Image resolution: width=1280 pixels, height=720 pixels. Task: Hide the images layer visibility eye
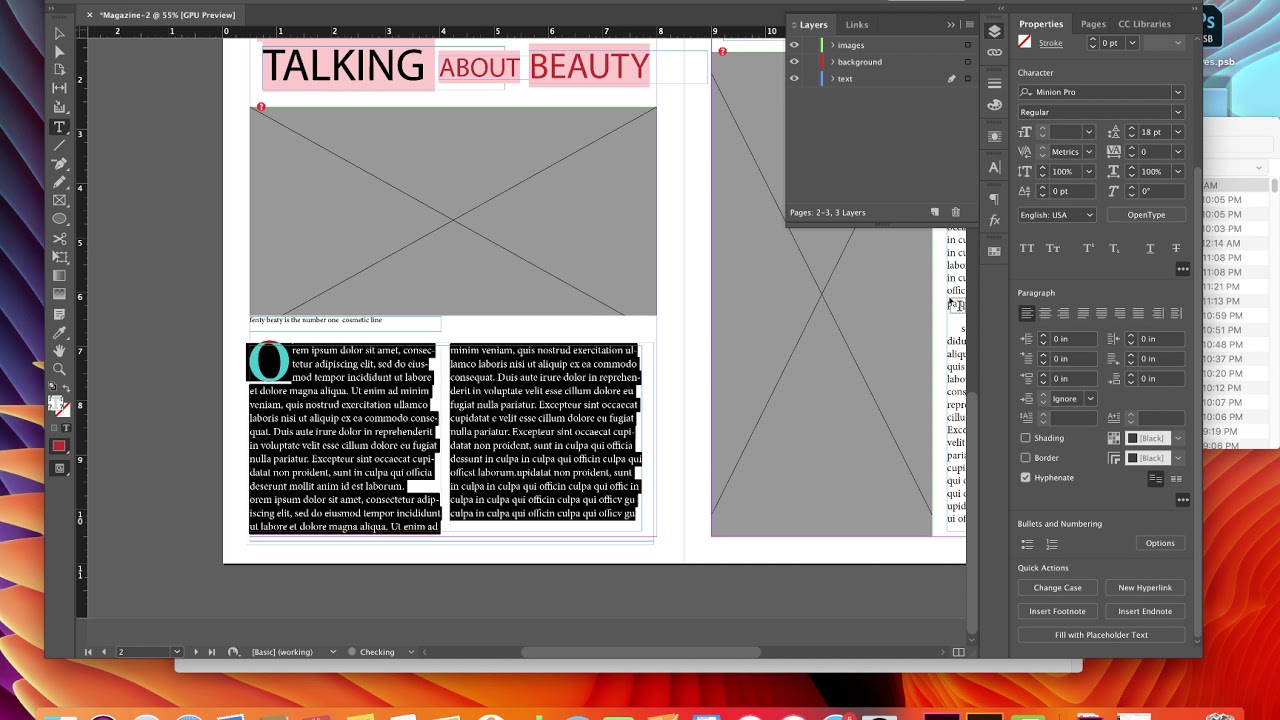pos(794,45)
